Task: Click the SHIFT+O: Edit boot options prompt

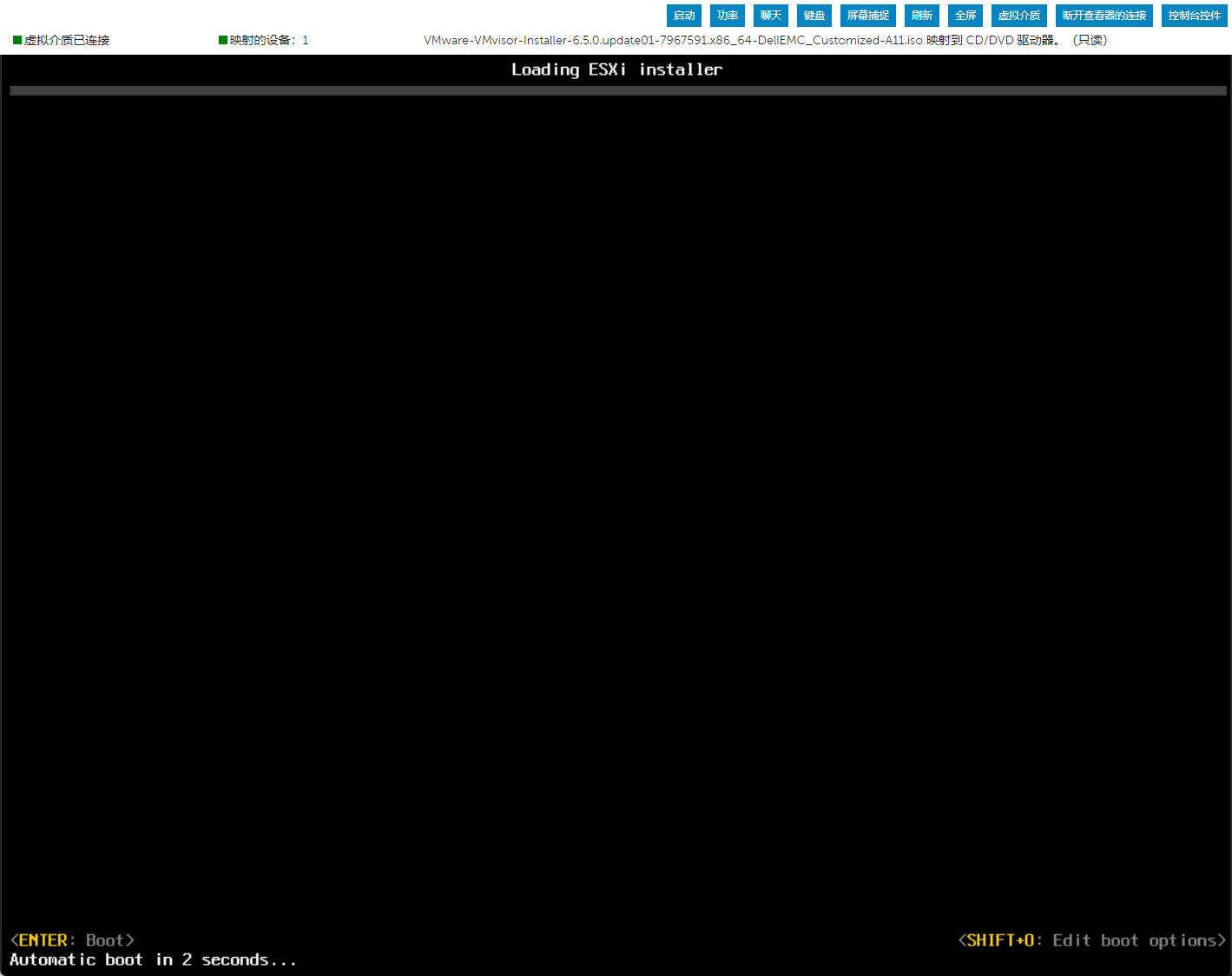Action: pyautogui.click(x=1092, y=940)
